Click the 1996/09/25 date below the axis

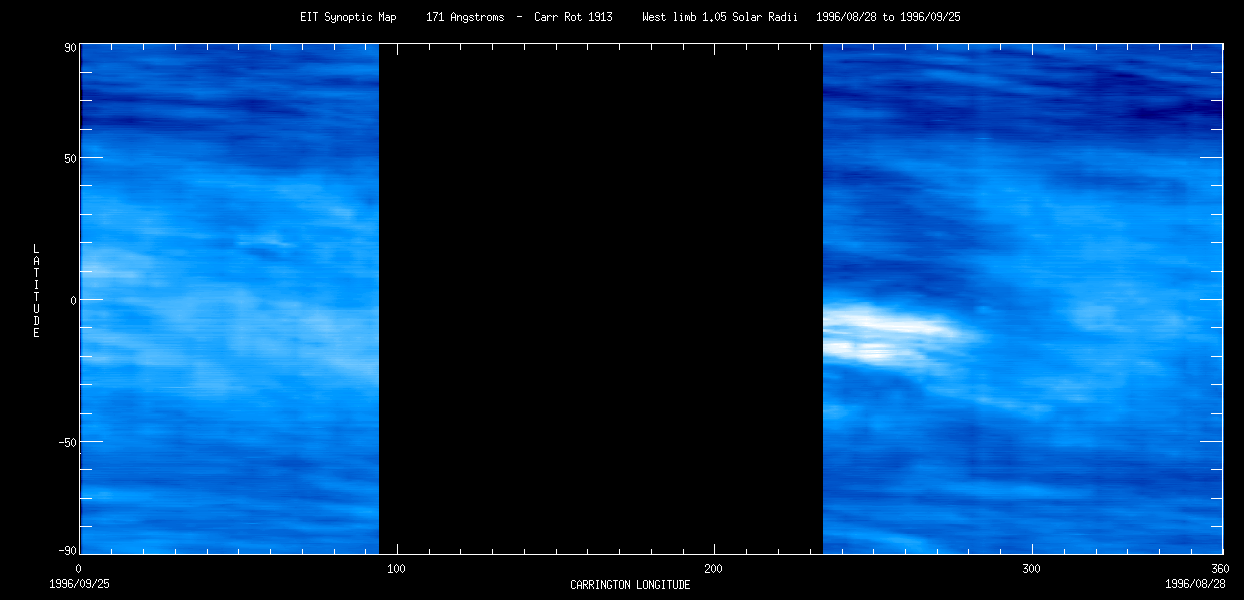79,583
